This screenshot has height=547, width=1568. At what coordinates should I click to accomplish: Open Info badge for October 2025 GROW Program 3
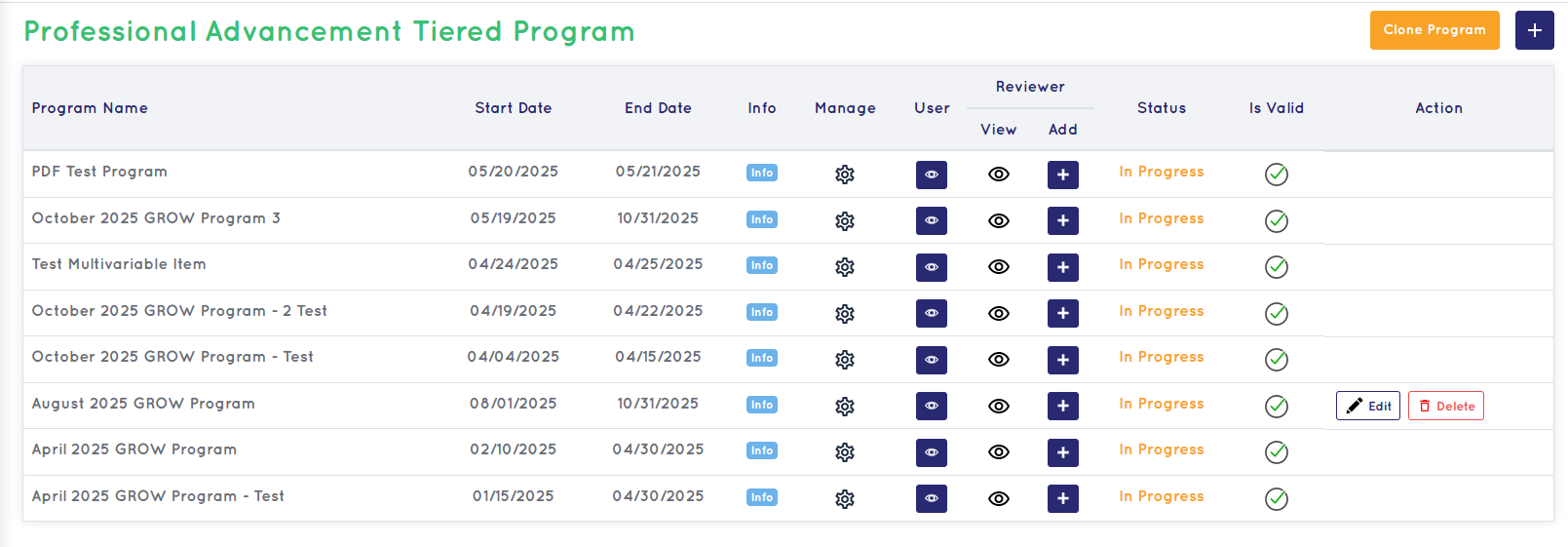pyautogui.click(x=762, y=219)
